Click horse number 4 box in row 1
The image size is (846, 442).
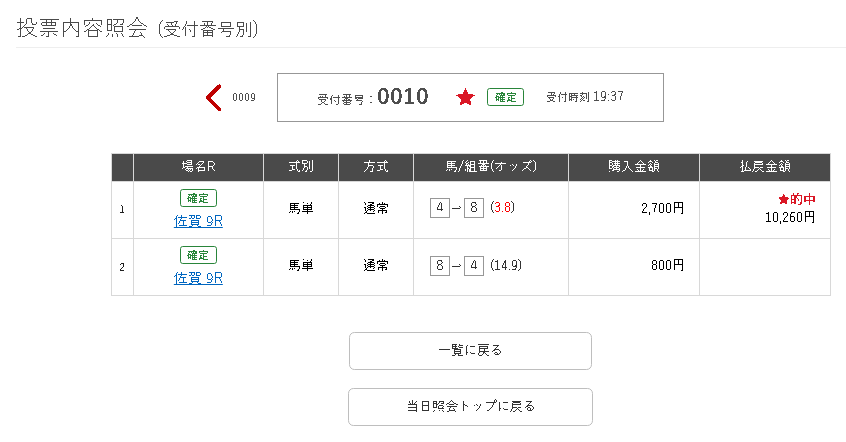[440, 208]
